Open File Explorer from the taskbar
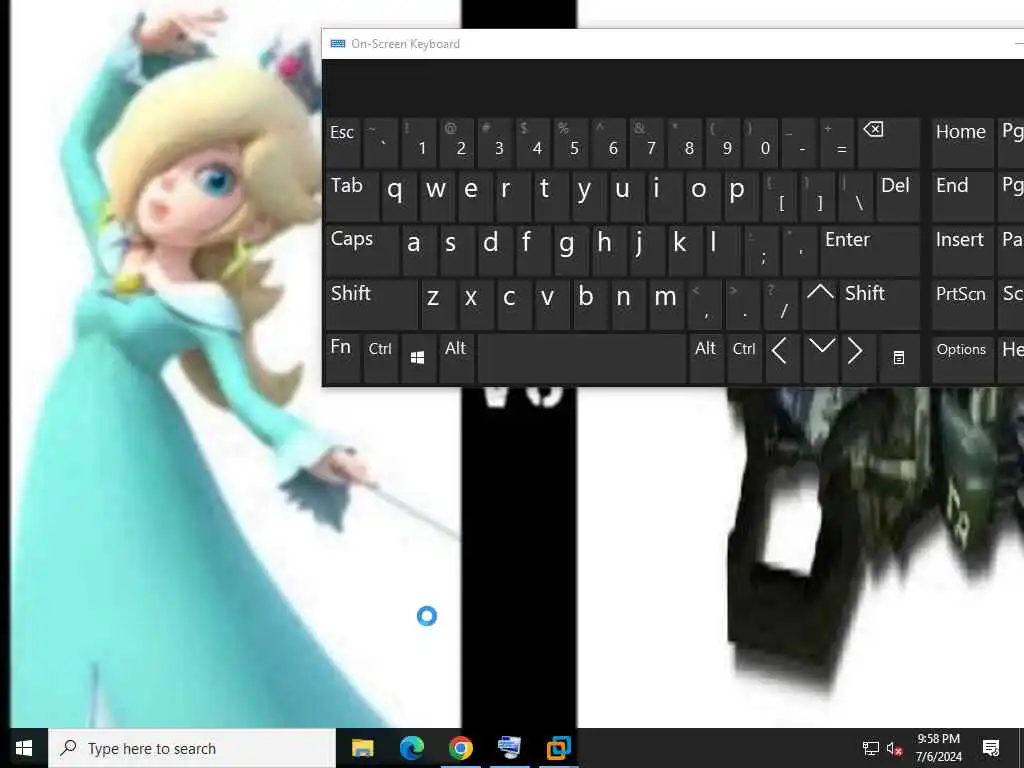The width and height of the screenshot is (1024, 768). 362,748
